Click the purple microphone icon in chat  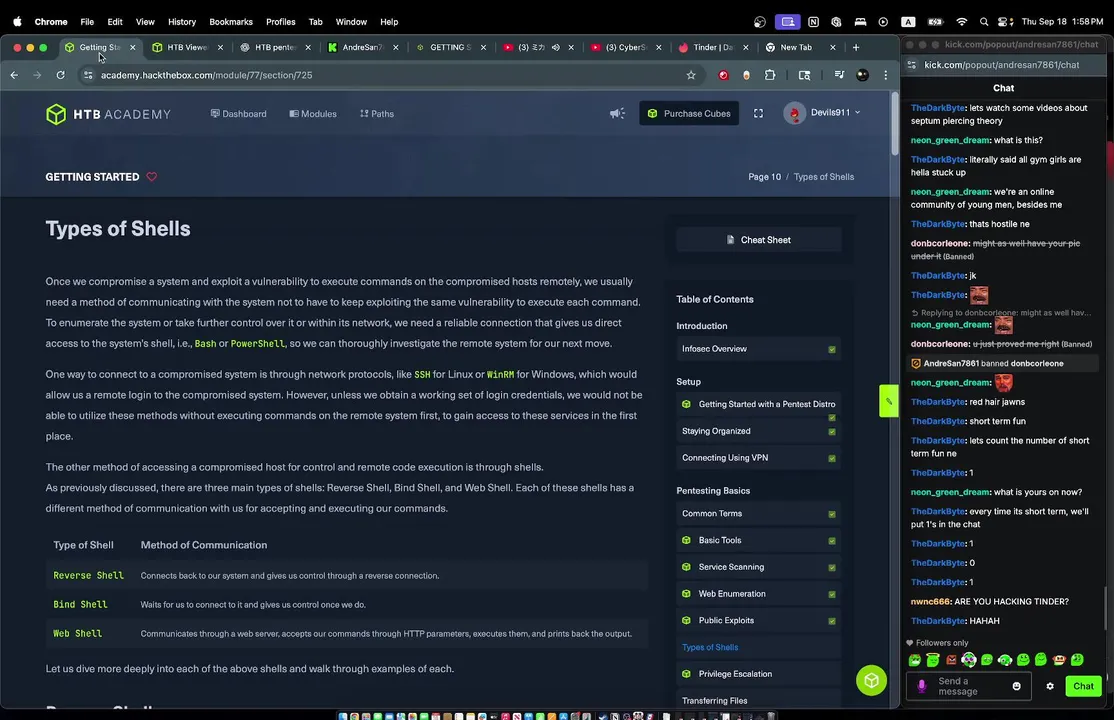pos(921,686)
